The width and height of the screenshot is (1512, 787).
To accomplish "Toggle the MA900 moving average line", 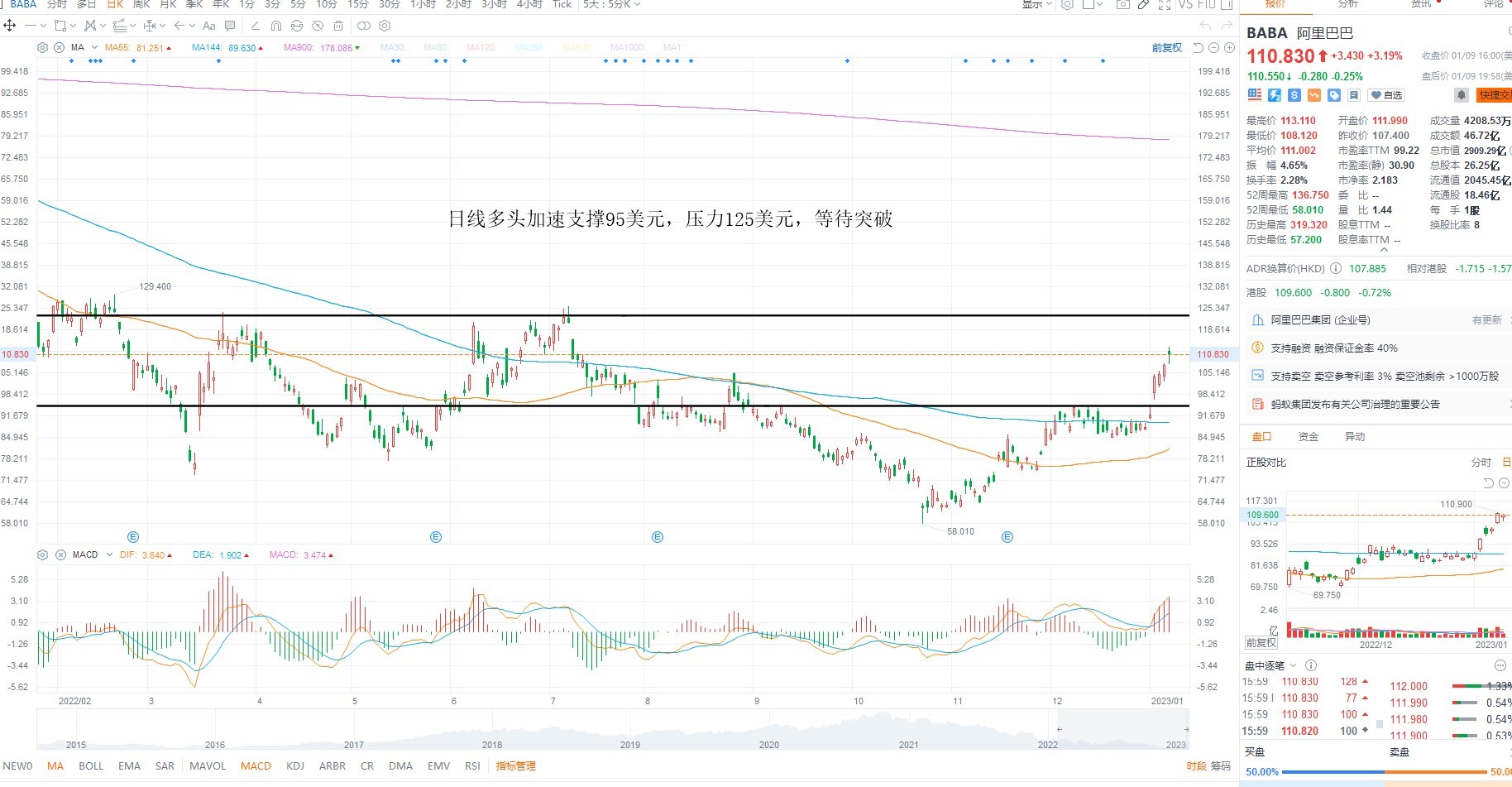I will coord(322,48).
